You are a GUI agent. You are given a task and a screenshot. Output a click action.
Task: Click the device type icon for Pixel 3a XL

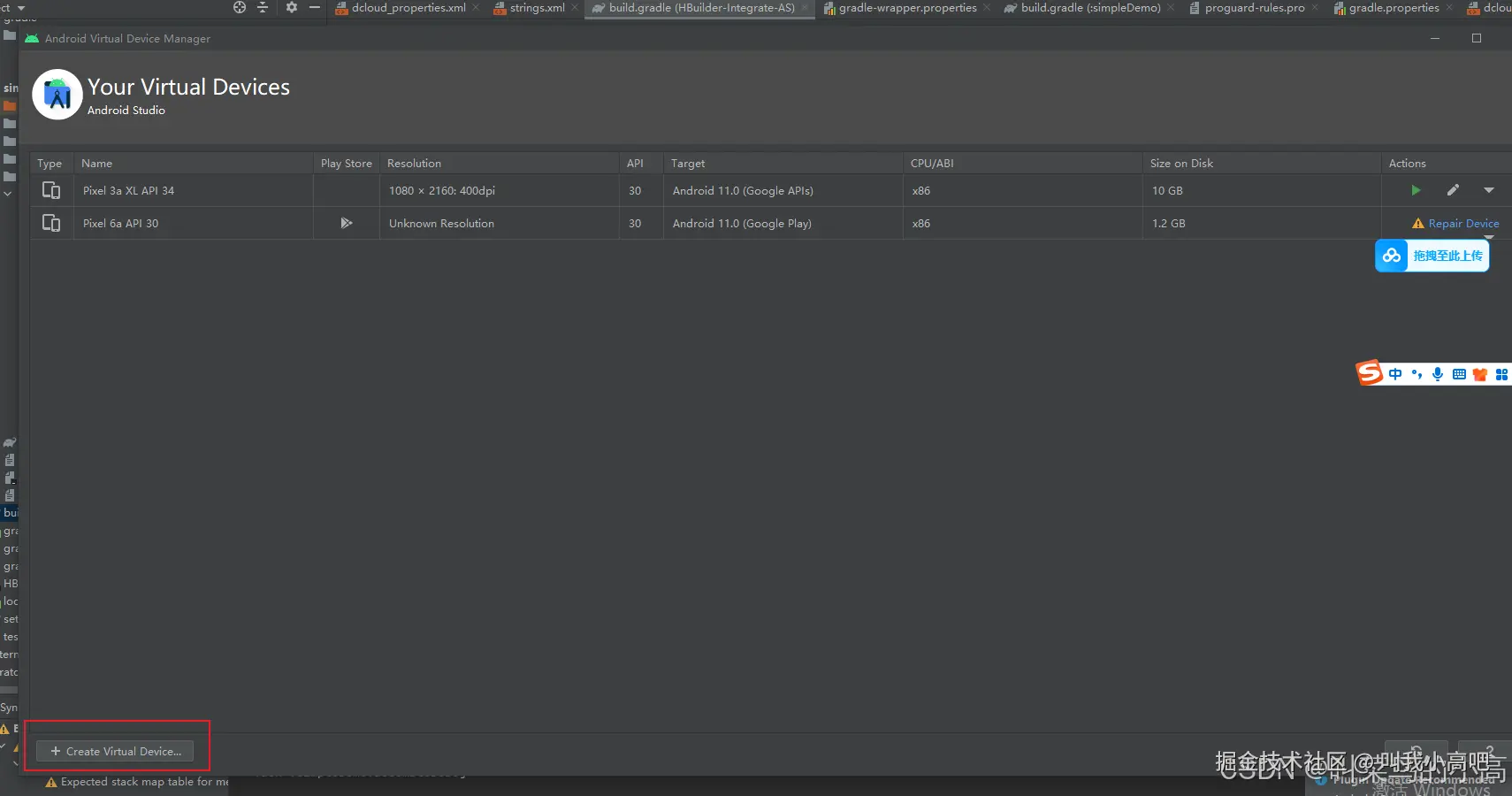point(51,190)
